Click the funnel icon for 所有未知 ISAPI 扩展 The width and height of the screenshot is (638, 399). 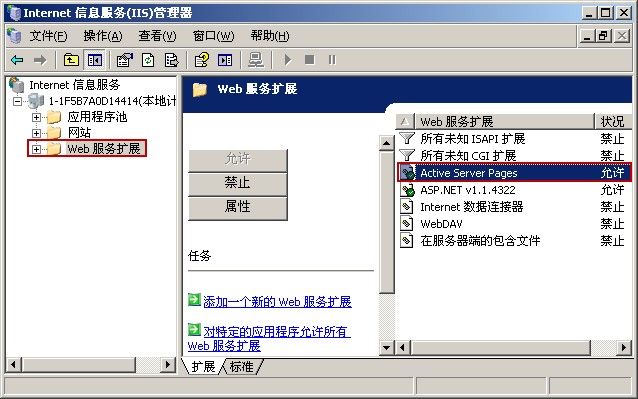(406, 138)
